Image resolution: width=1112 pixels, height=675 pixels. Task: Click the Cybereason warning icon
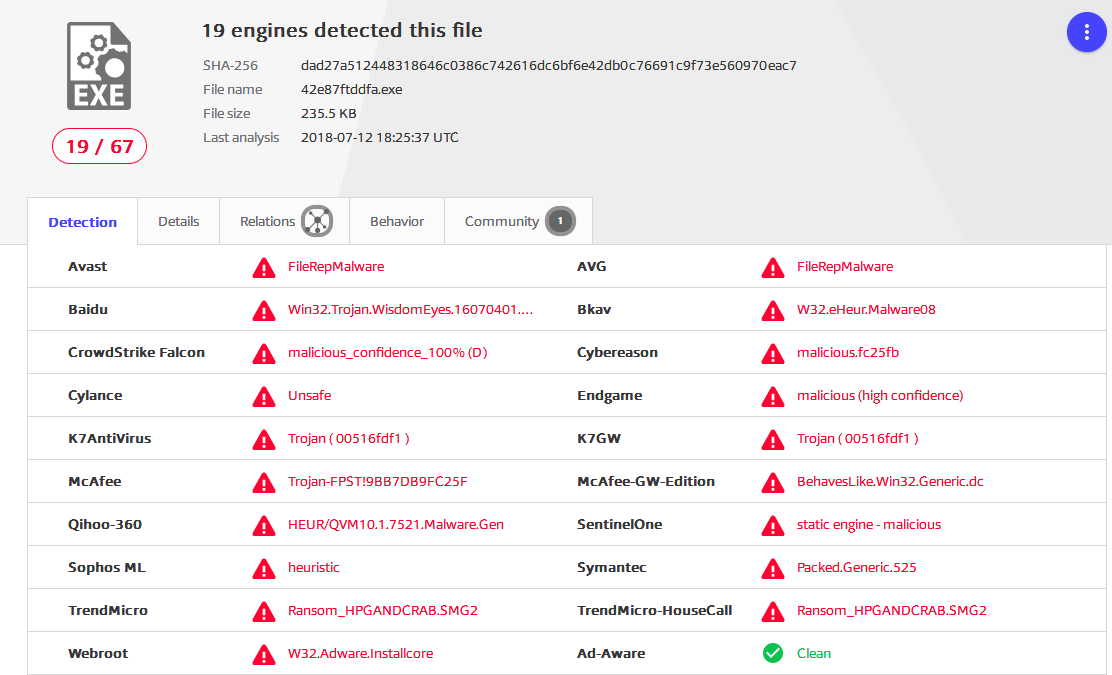[x=773, y=354]
